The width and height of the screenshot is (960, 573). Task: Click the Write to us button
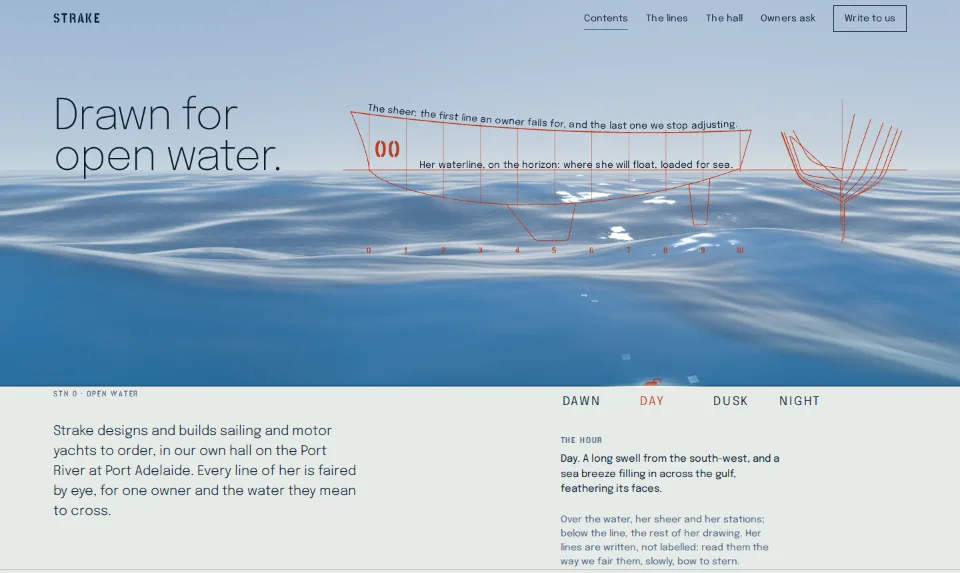tap(869, 18)
